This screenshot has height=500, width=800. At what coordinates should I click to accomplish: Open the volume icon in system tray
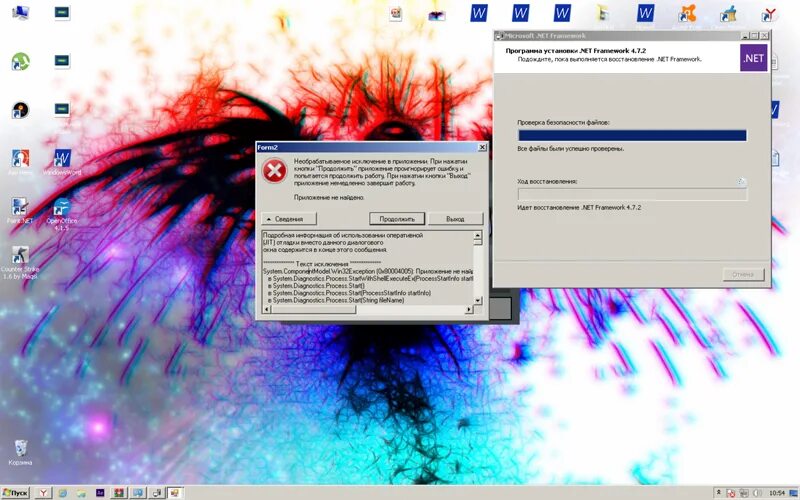coord(758,493)
